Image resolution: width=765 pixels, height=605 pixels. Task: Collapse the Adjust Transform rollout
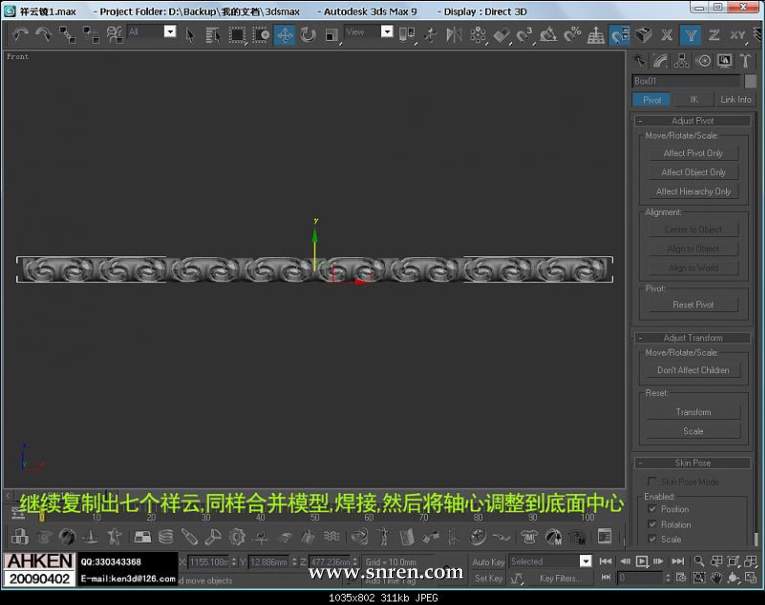pos(692,338)
